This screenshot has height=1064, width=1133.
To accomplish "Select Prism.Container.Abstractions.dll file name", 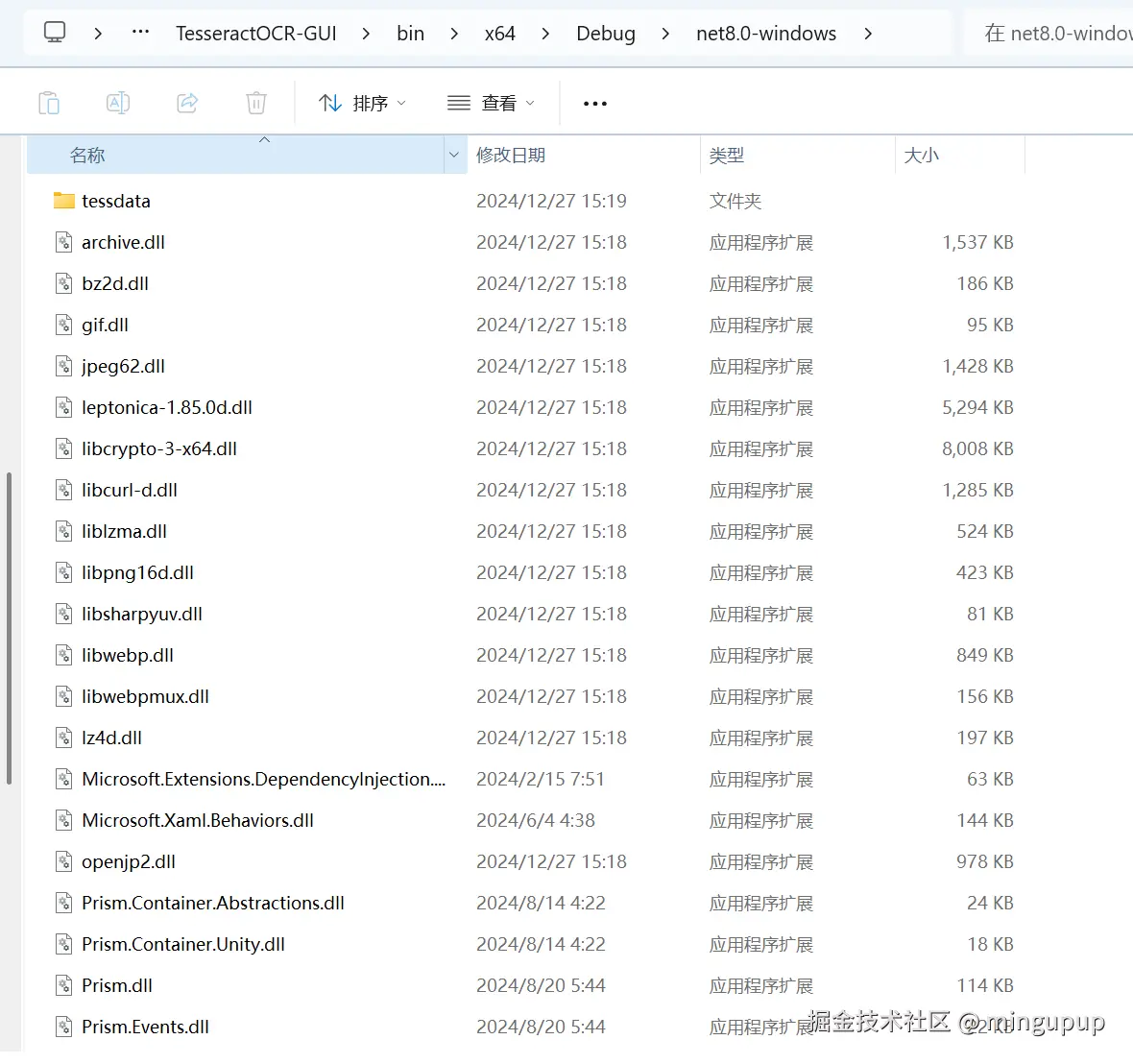I will [213, 903].
